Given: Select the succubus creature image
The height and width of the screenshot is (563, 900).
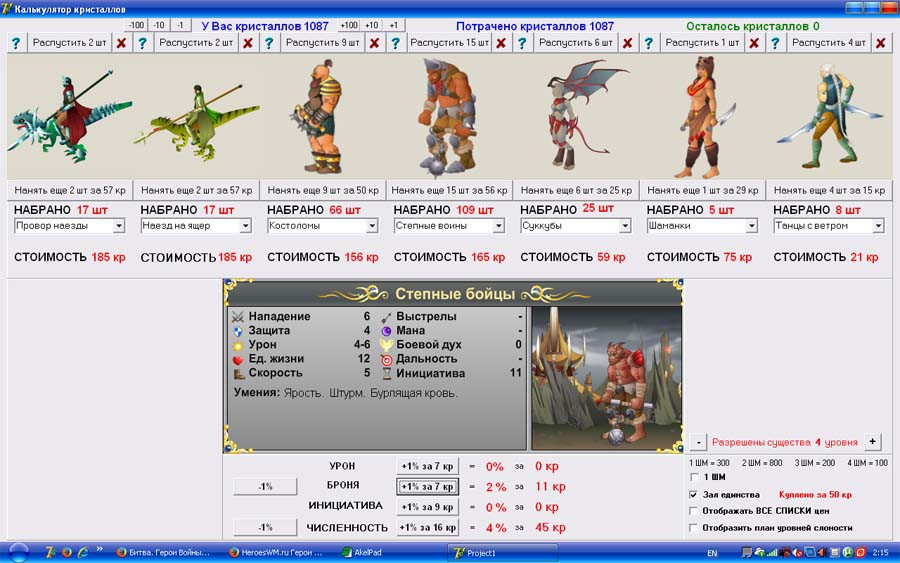Looking at the screenshot, I should coord(576,117).
